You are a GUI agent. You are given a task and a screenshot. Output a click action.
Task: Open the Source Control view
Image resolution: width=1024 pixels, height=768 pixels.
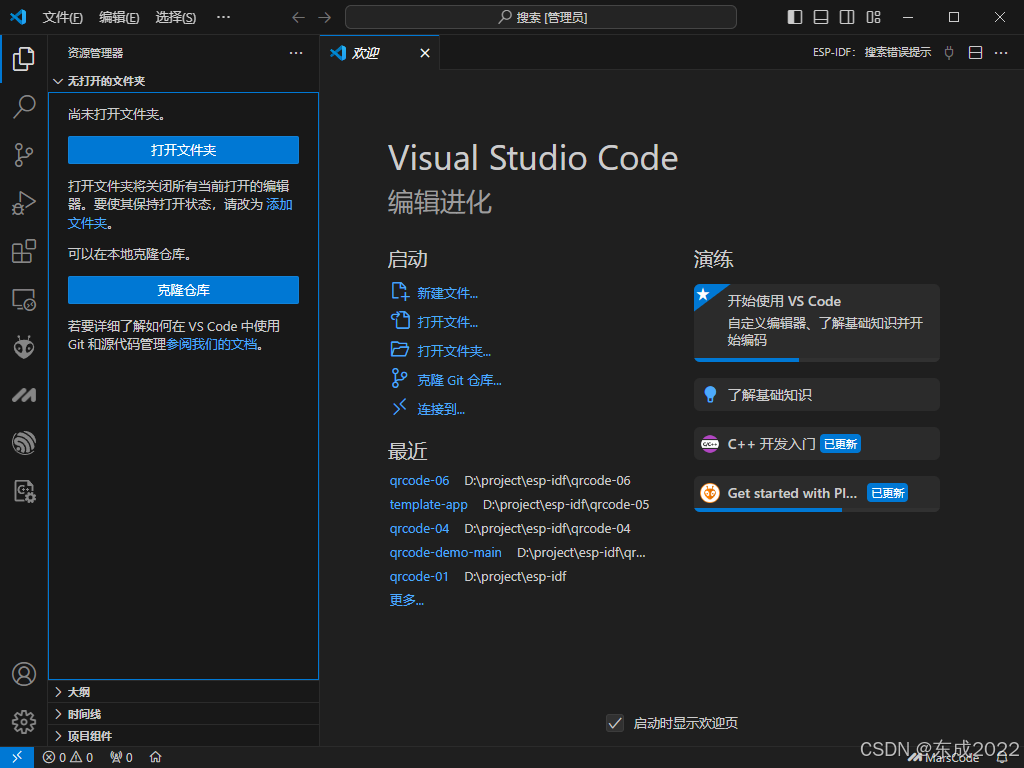[24, 155]
